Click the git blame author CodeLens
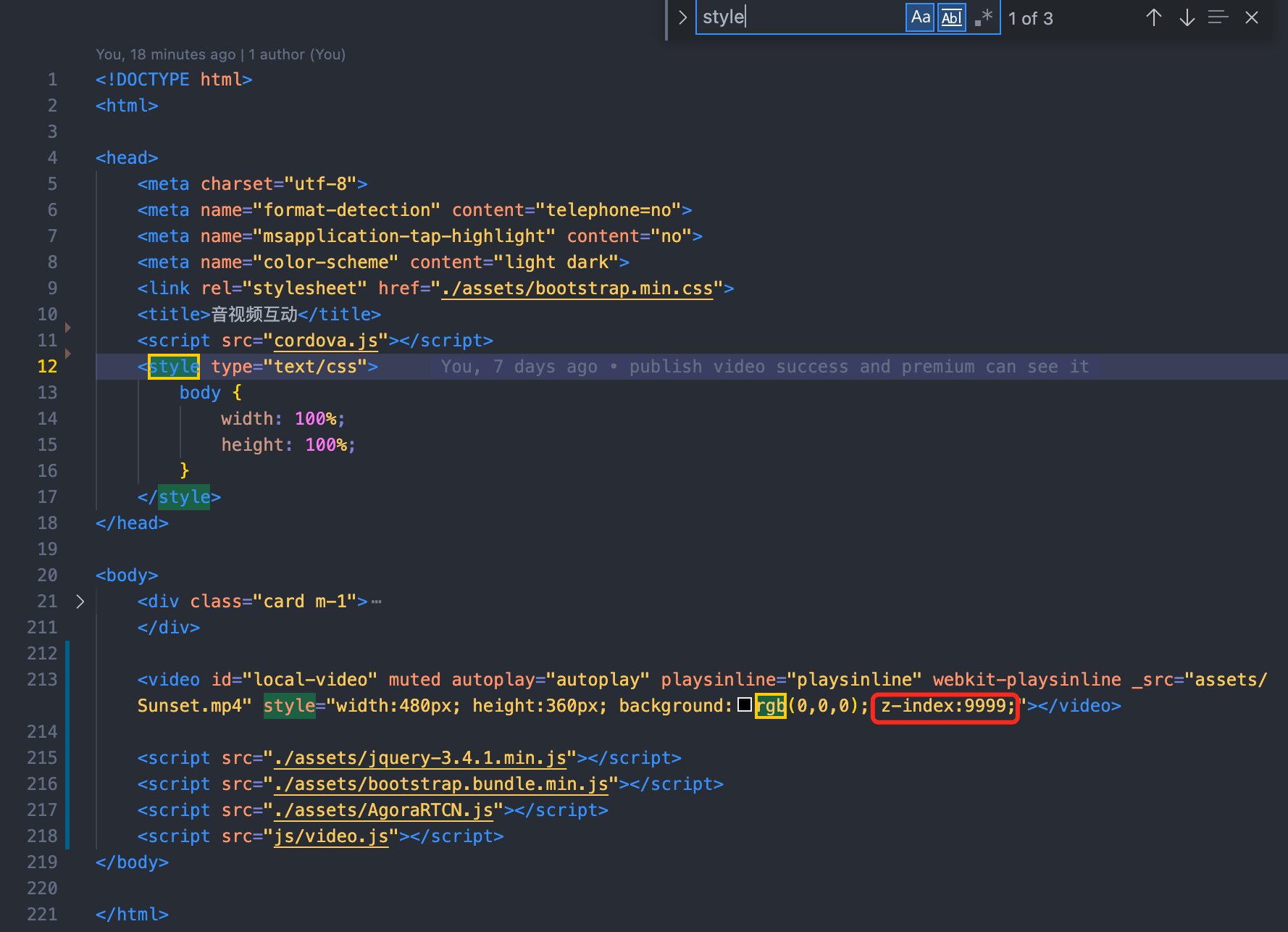Viewport: 1288px width, 932px height. click(x=220, y=54)
